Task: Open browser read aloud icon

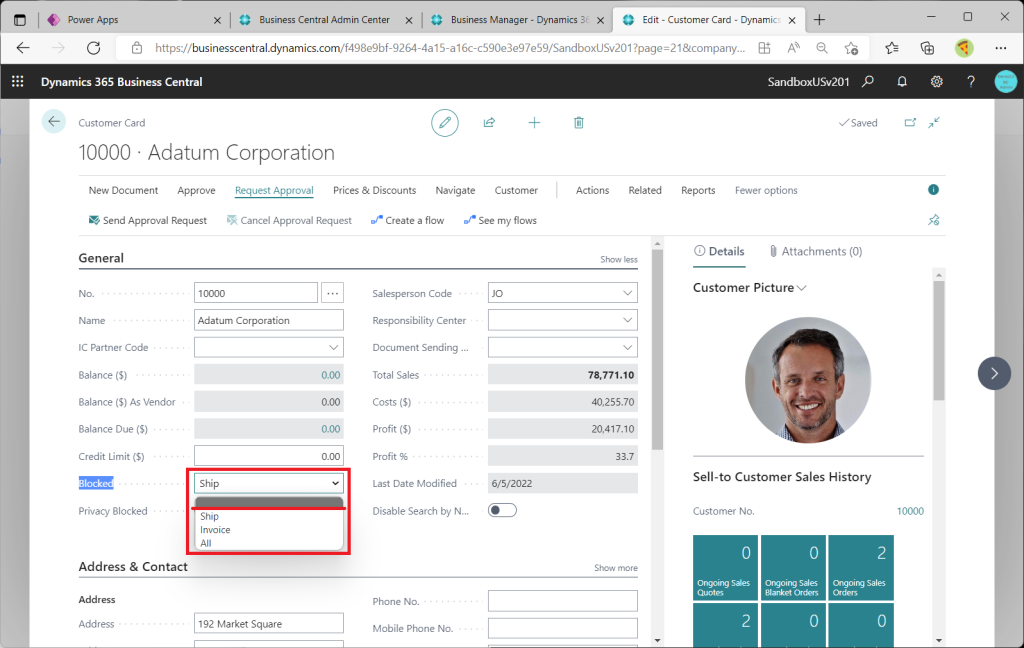Action: 793,48
